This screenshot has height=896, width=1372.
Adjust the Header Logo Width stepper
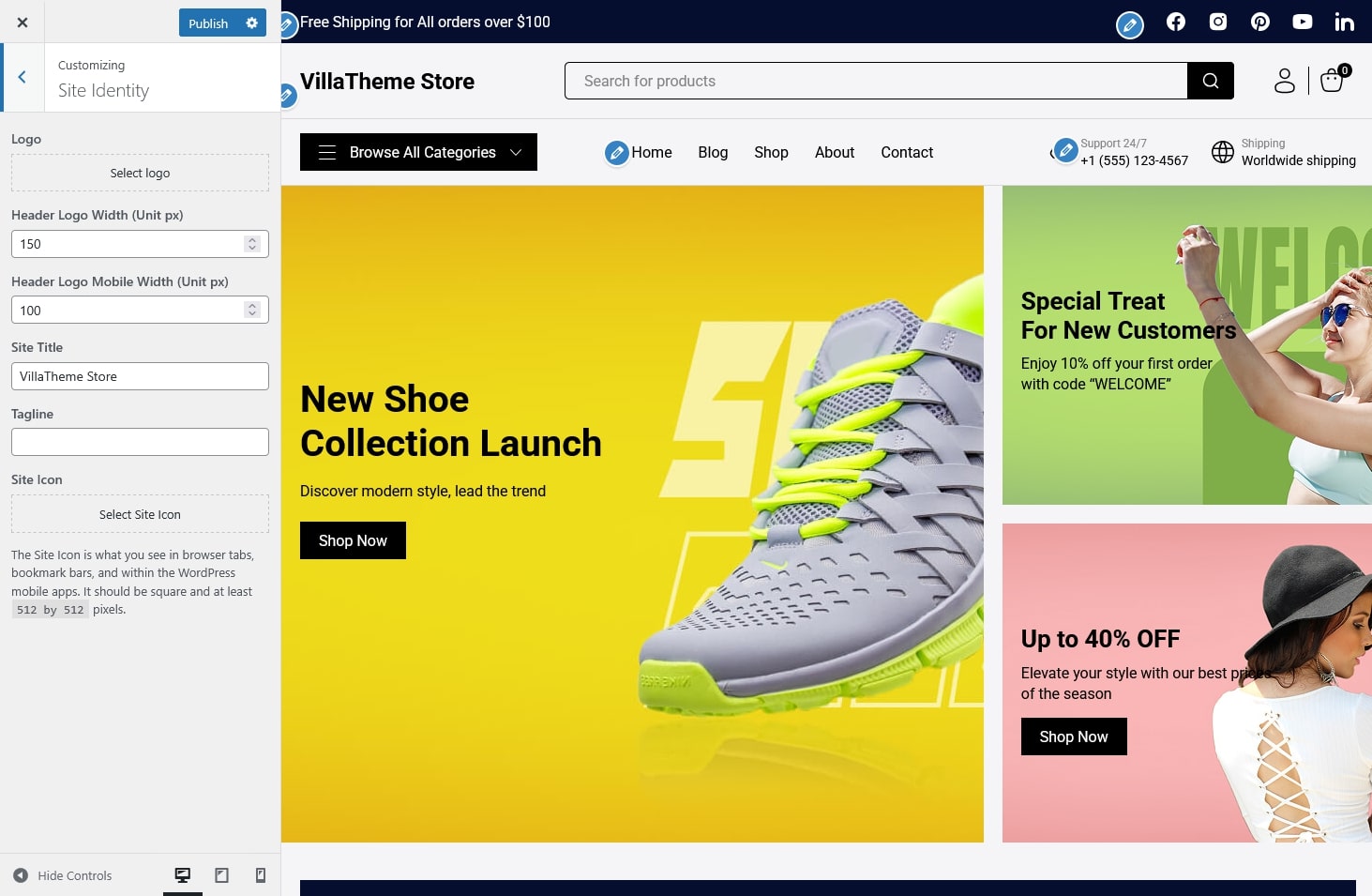251,244
